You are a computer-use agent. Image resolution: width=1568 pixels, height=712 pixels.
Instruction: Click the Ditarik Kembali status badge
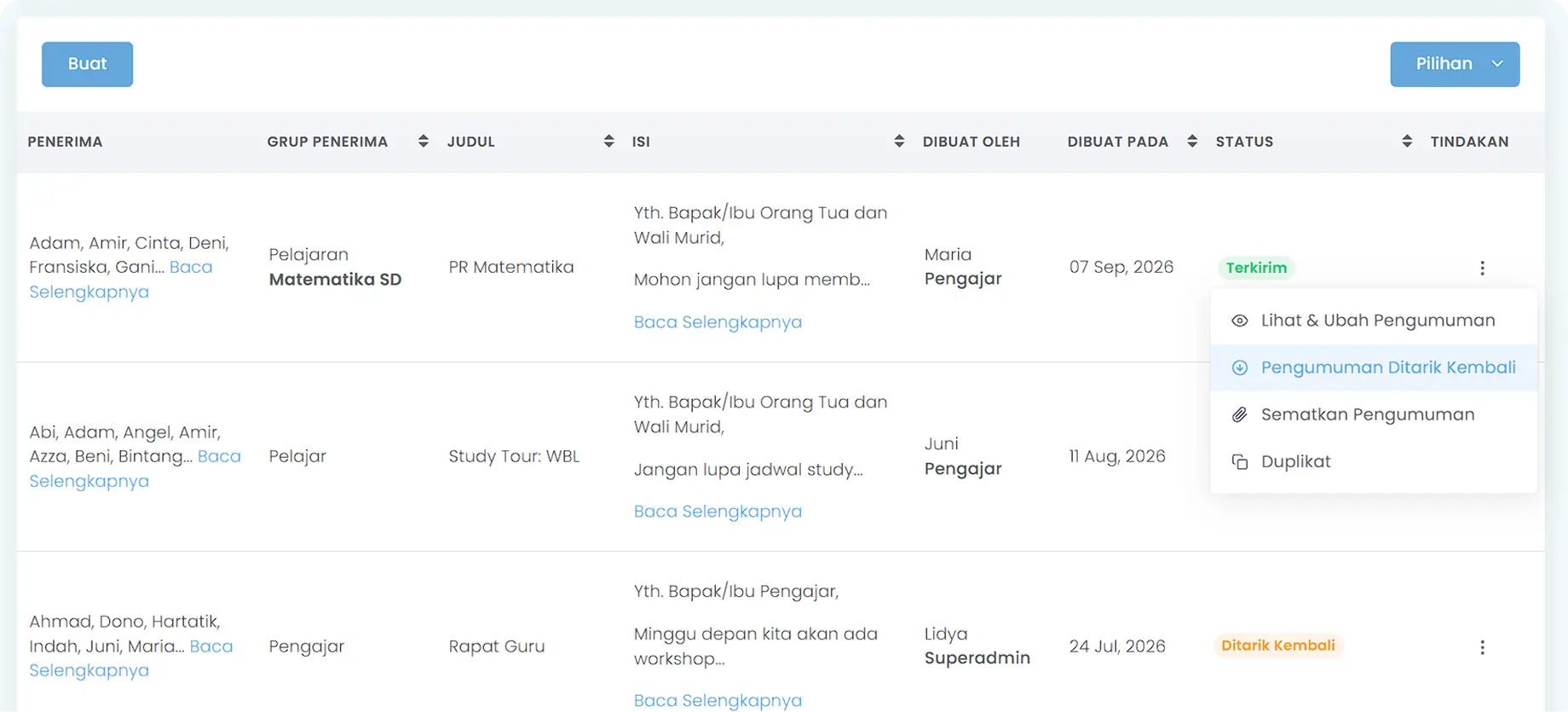(x=1278, y=645)
